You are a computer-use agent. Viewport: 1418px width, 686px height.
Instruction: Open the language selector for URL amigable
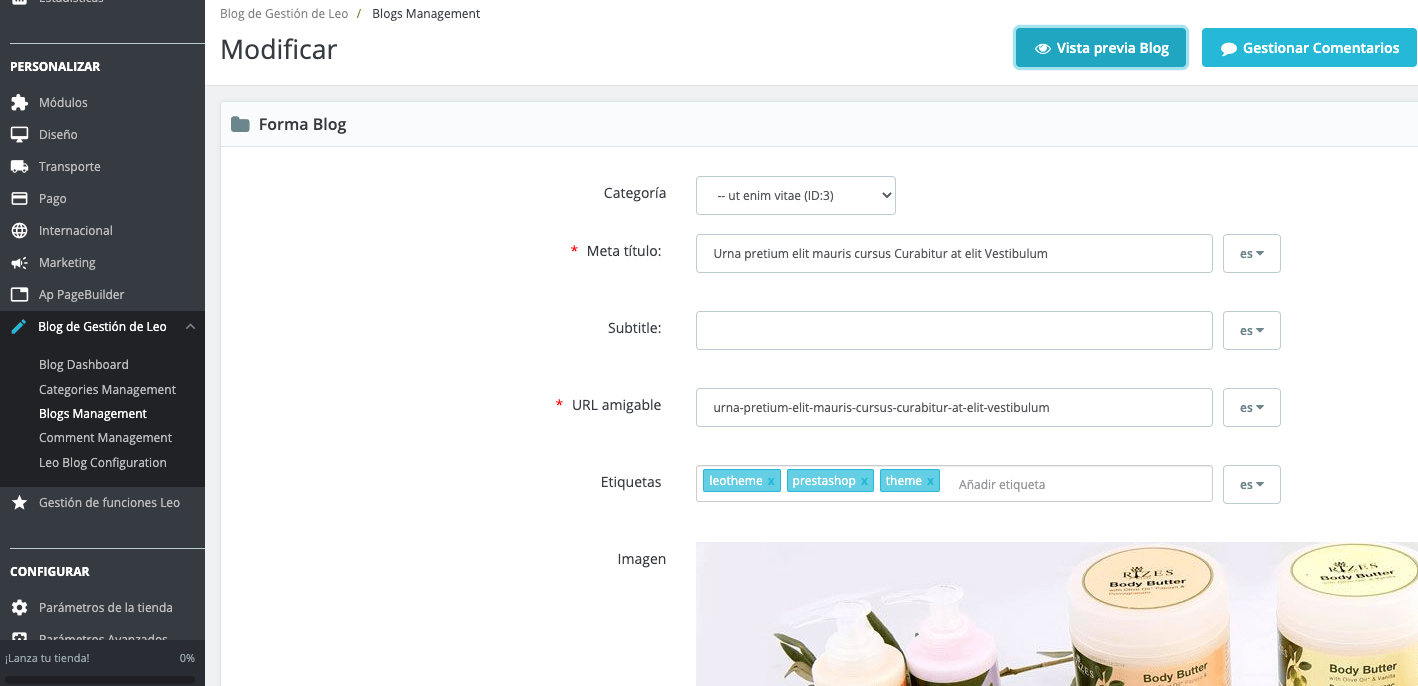click(x=1252, y=408)
